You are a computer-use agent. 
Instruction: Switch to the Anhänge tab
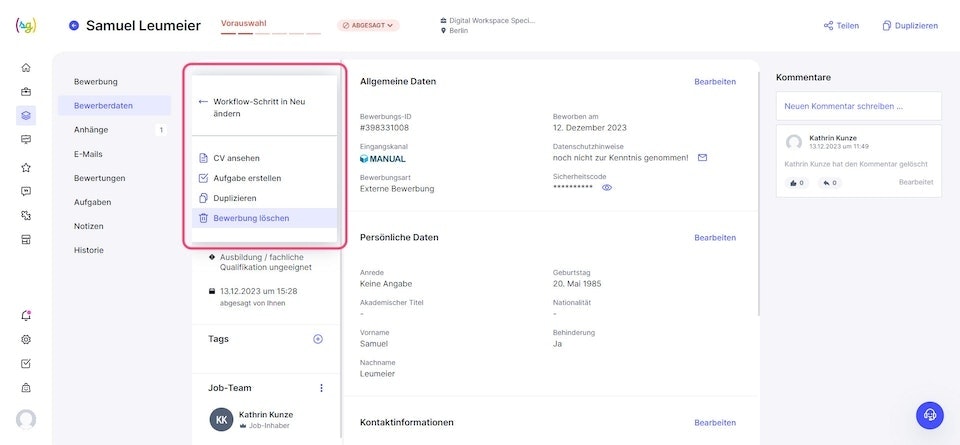pyautogui.click(x=91, y=129)
